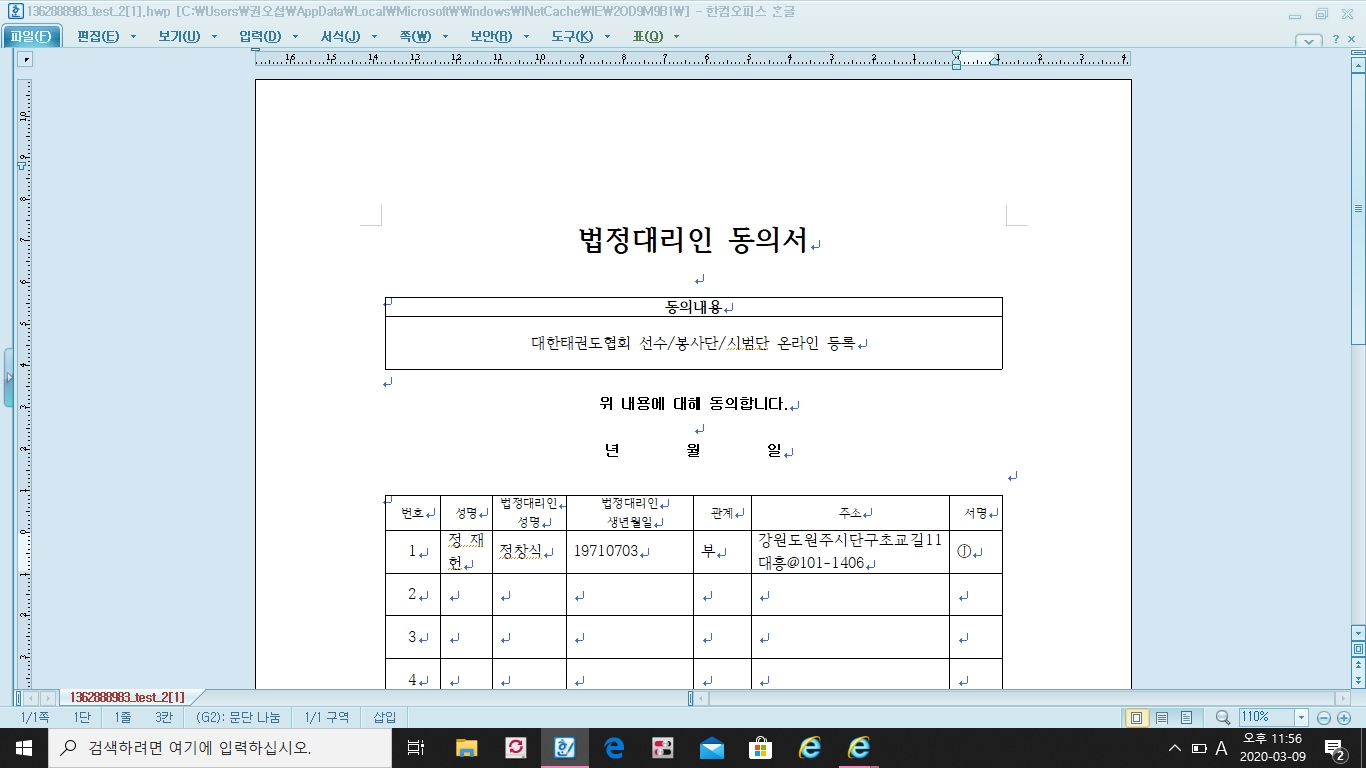Open the 쪽(W) menu

click(415, 37)
